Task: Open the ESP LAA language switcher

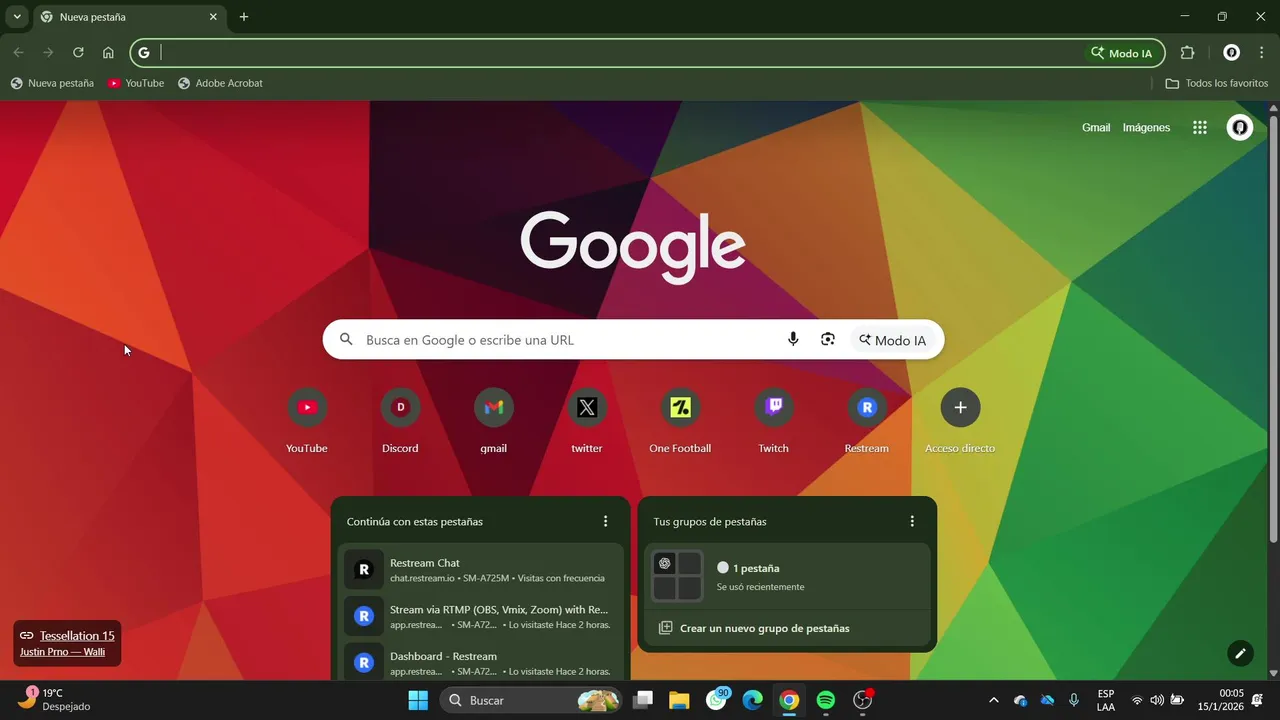Action: (1105, 700)
